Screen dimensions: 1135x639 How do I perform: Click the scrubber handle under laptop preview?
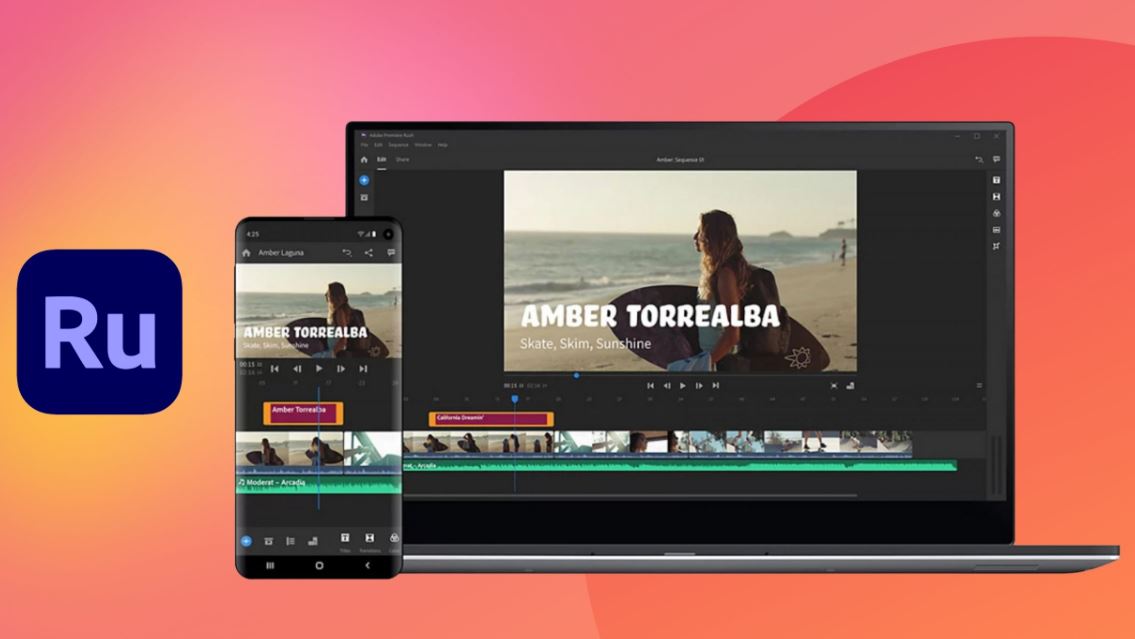click(x=576, y=376)
